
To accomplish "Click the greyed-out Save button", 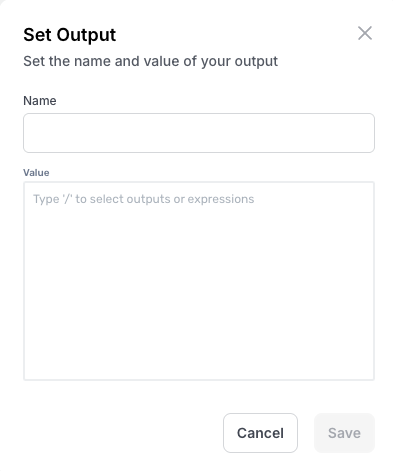I will 344,433.
